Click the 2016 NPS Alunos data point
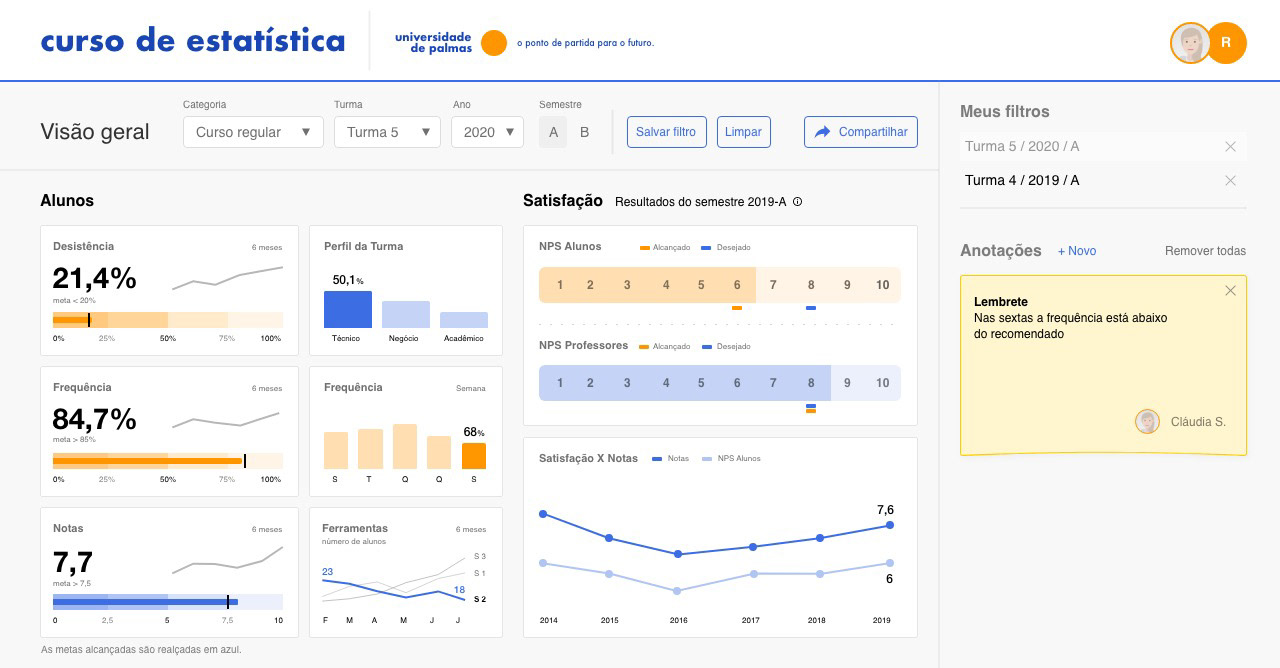Image resolution: width=1280 pixels, height=668 pixels. [x=678, y=591]
